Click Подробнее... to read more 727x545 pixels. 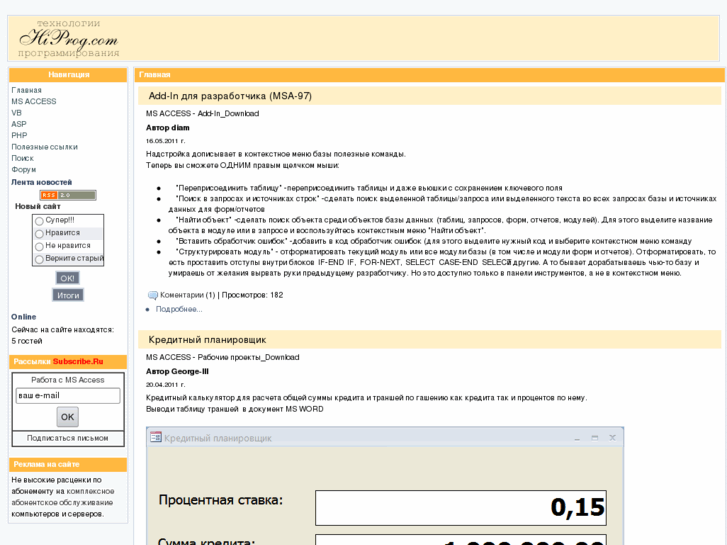point(179,309)
